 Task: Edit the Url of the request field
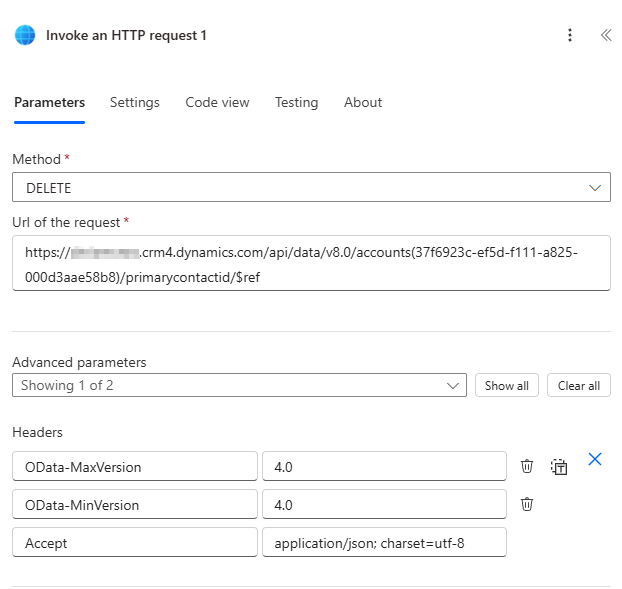point(311,263)
